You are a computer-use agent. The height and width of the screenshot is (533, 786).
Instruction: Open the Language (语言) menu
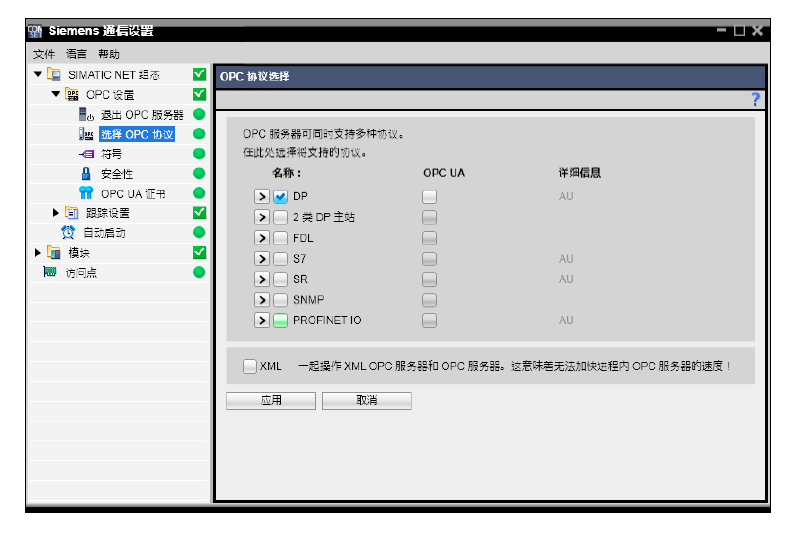(x=76, y=54)
